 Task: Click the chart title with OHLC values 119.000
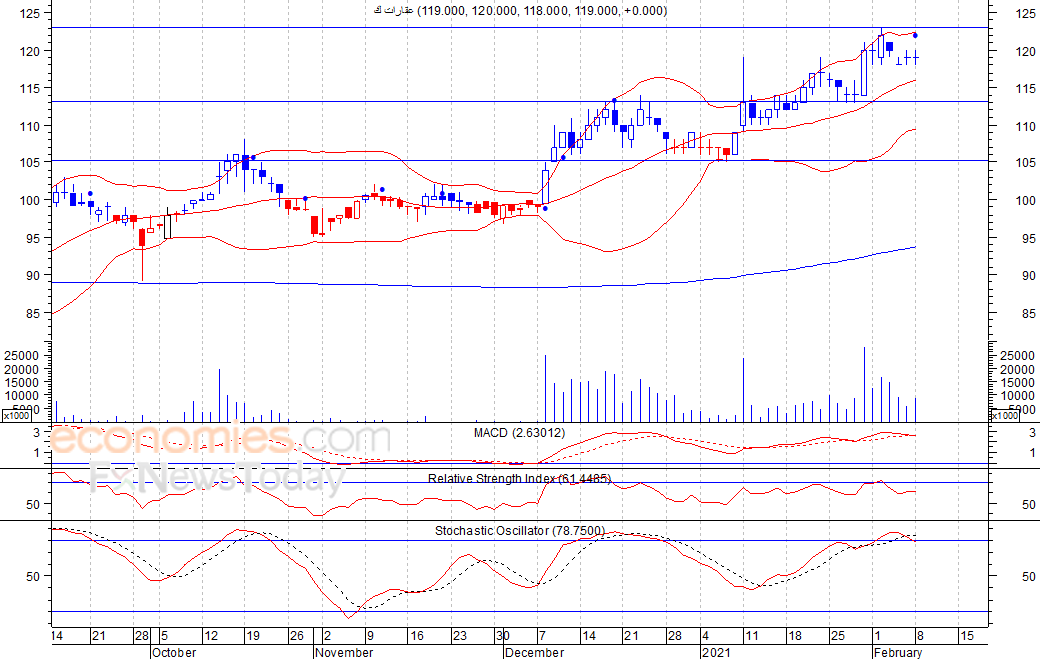(x=521, y=11)
